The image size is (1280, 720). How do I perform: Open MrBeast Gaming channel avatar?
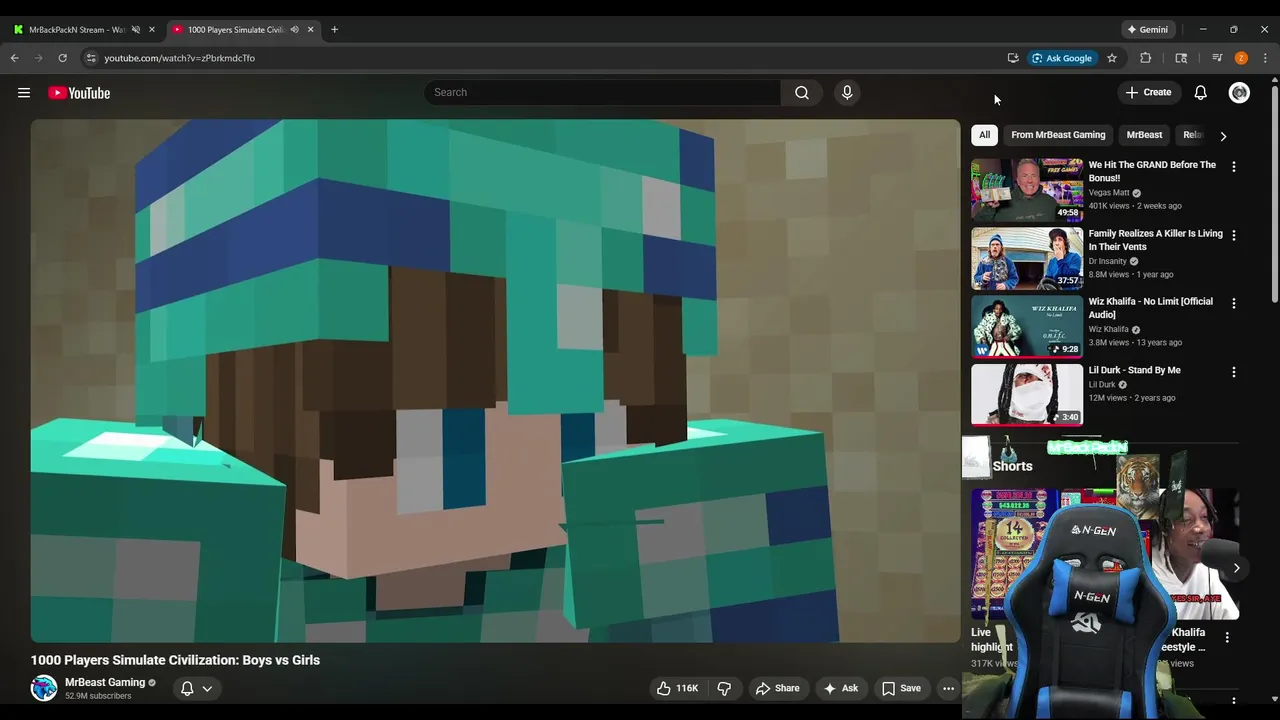pos(44,688)
